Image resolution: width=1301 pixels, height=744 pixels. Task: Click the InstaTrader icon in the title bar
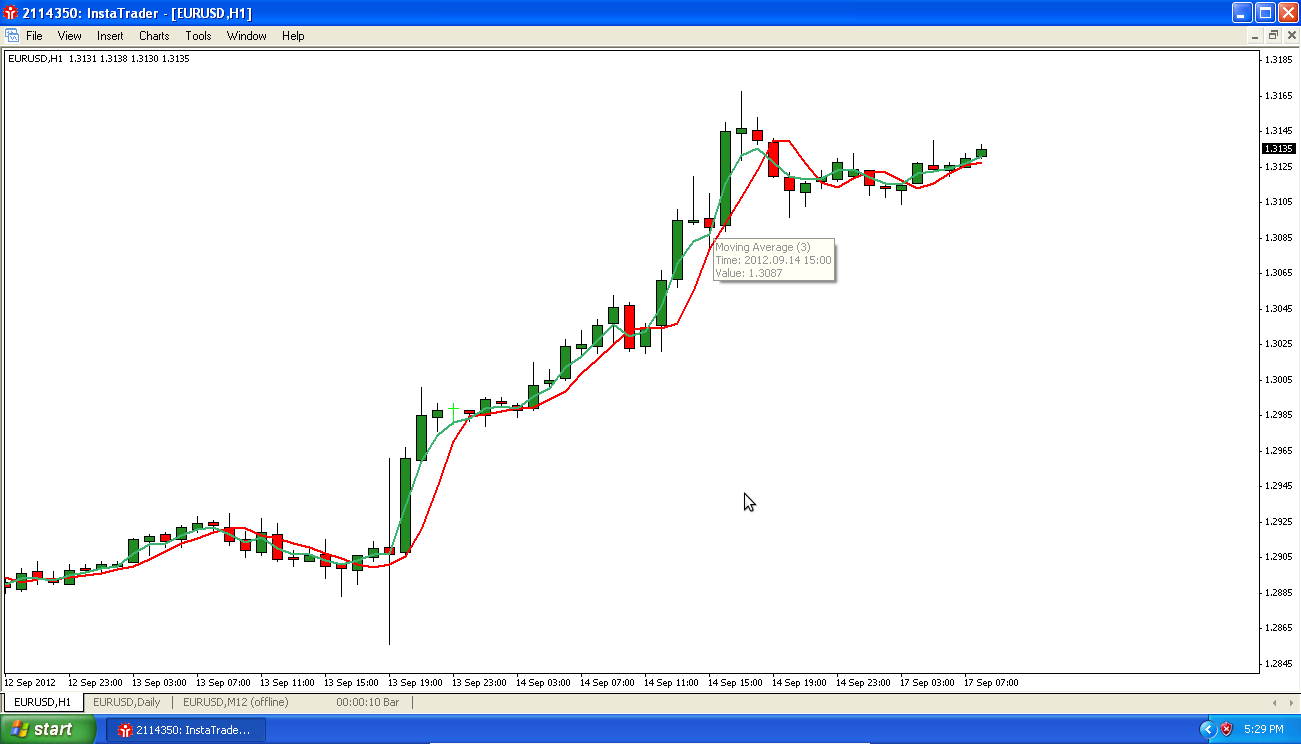[x=11, y=13]
